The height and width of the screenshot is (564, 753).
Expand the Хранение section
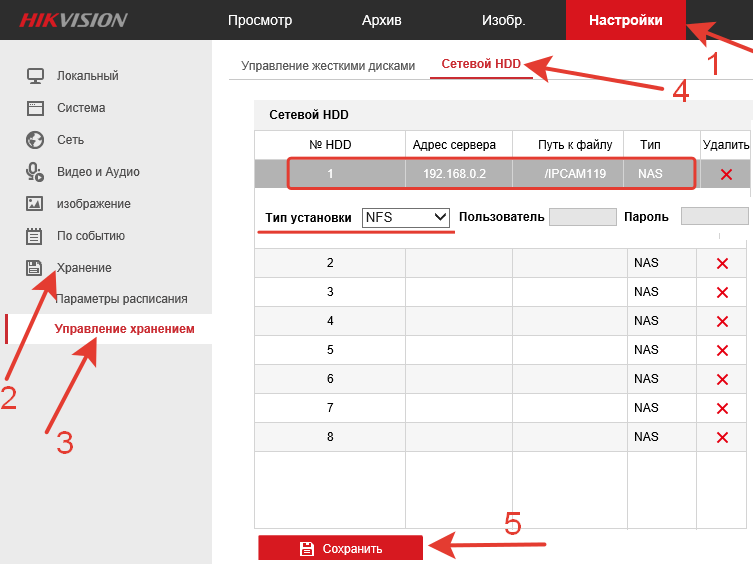(84, 268)
